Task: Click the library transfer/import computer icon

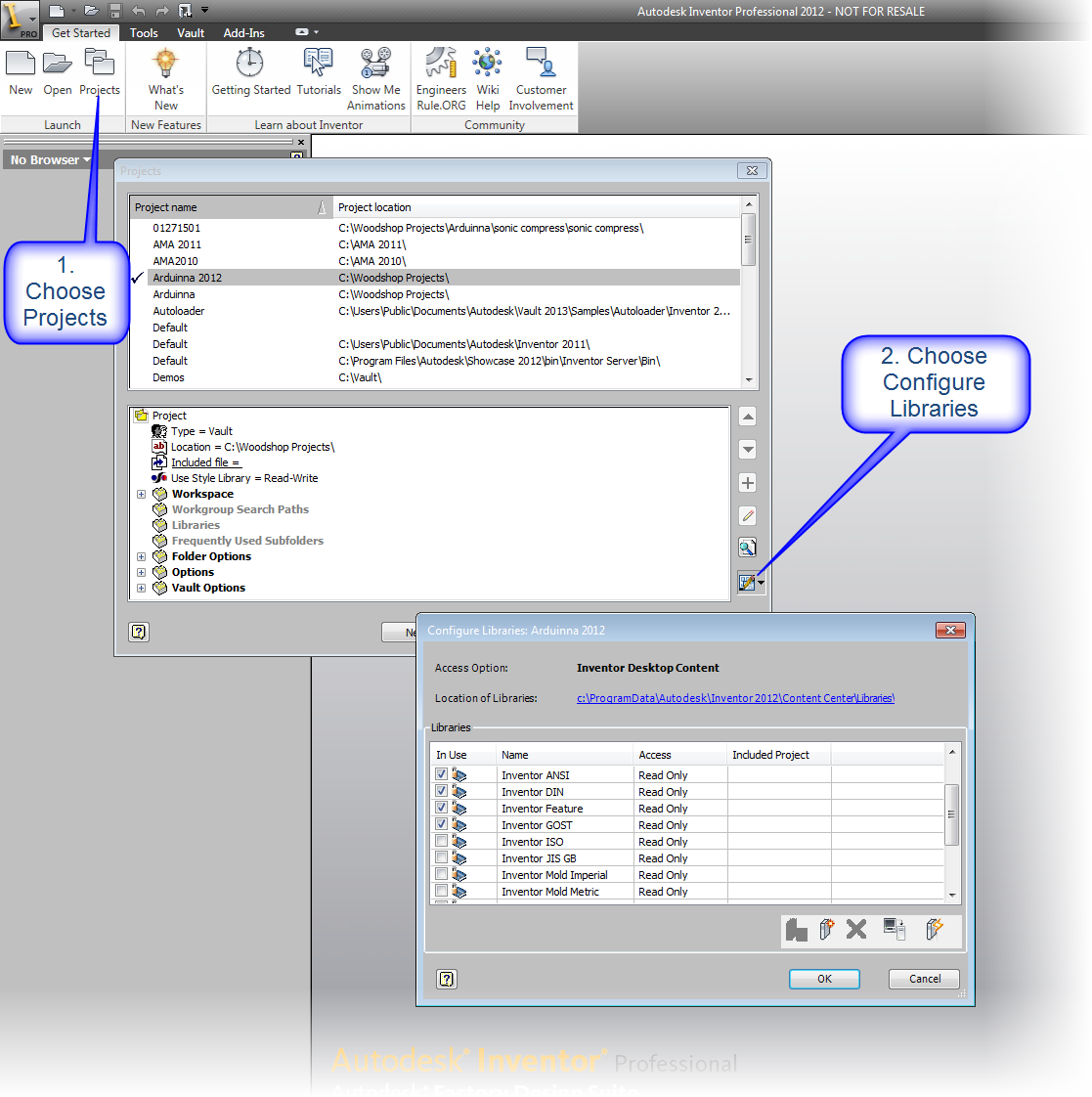Action: coord(894,930)
